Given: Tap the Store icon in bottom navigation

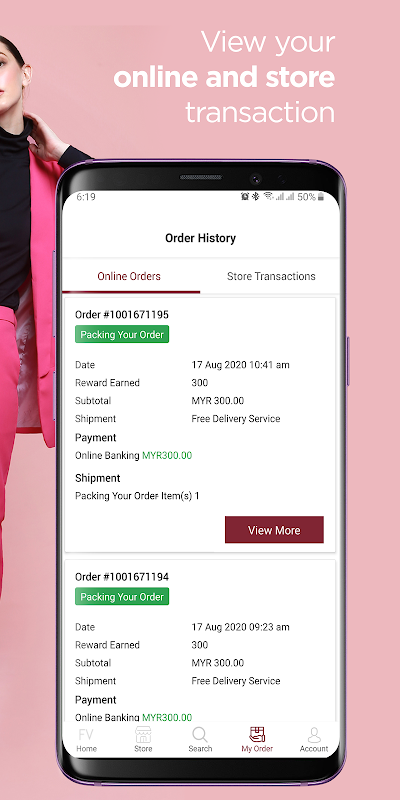Looking at the screenshot, I should (x=143, y=735).
